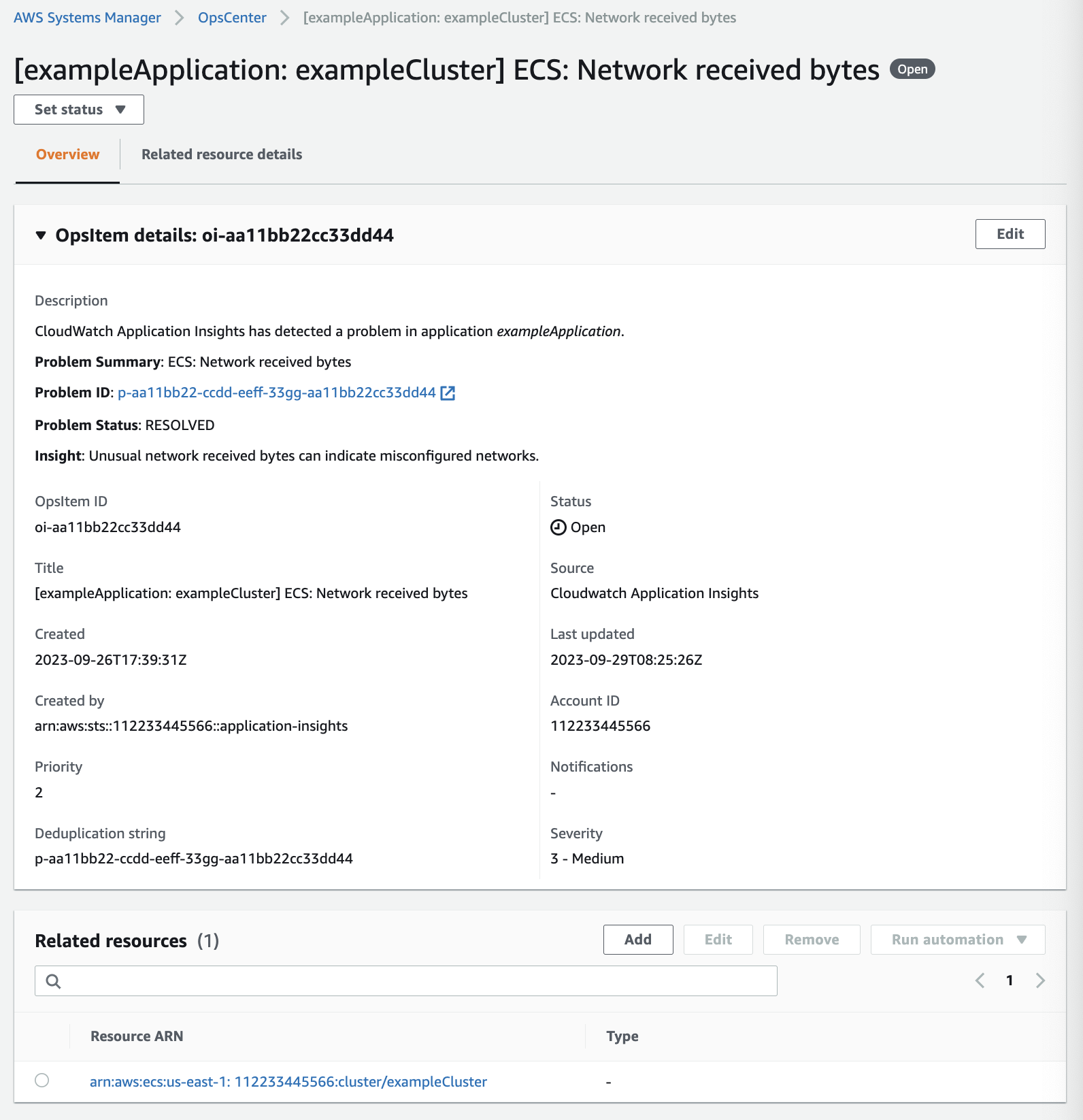Select the Overview tab
Viewport: 1083px width, 1120px height.
[67, 154]
